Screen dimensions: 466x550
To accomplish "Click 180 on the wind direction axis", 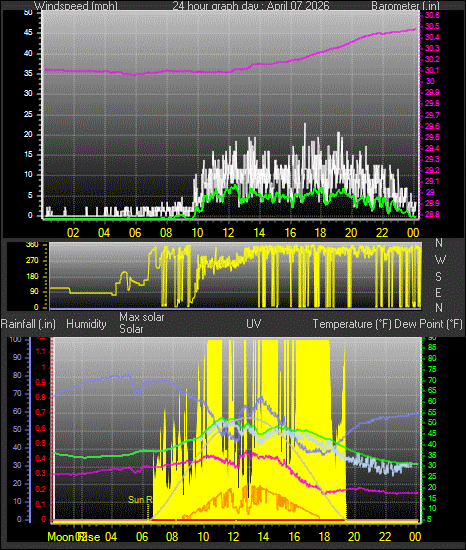I will pyautogui.click(x=32, y=276).
